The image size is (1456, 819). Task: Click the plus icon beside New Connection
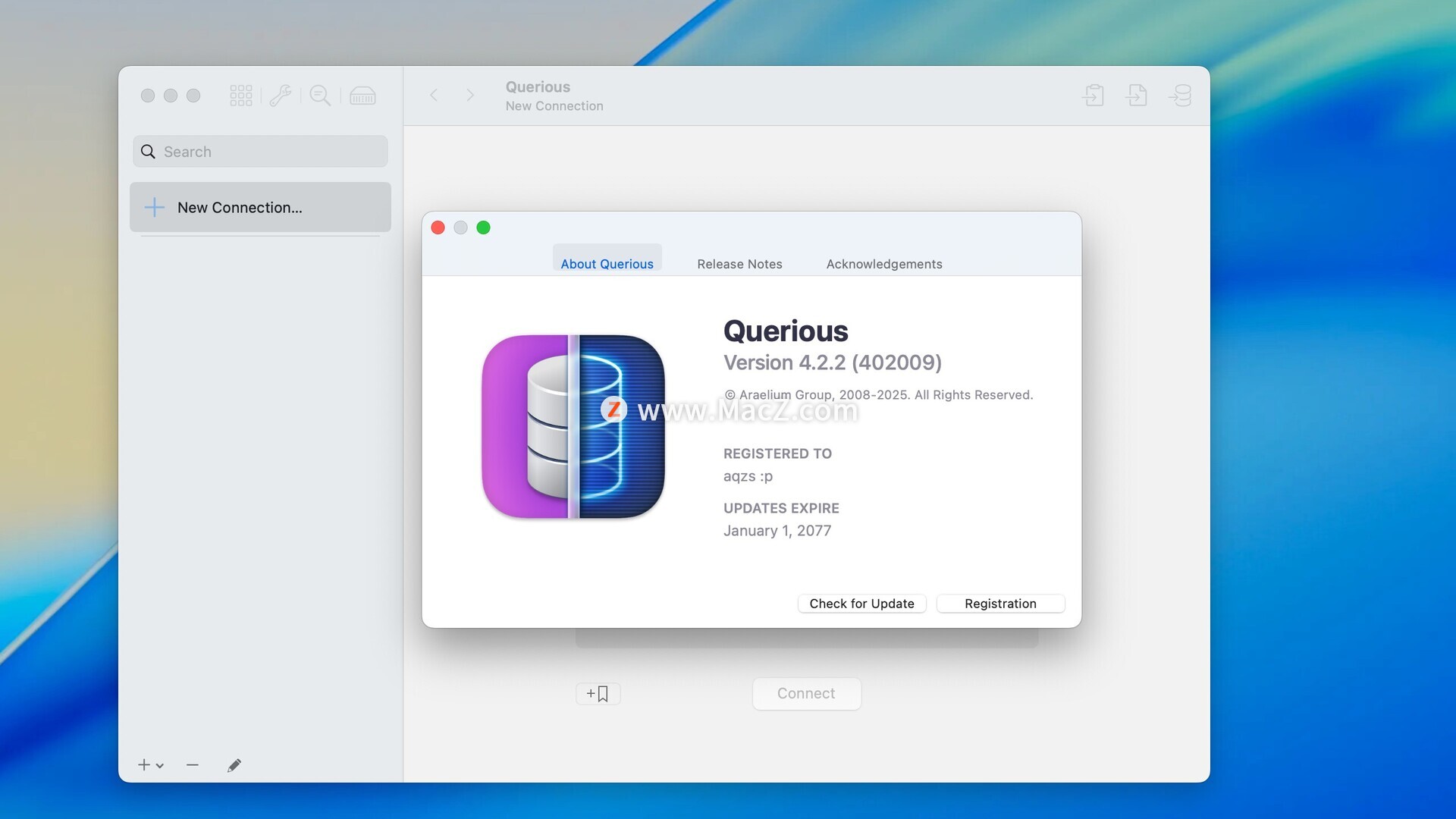pos(154,207)
